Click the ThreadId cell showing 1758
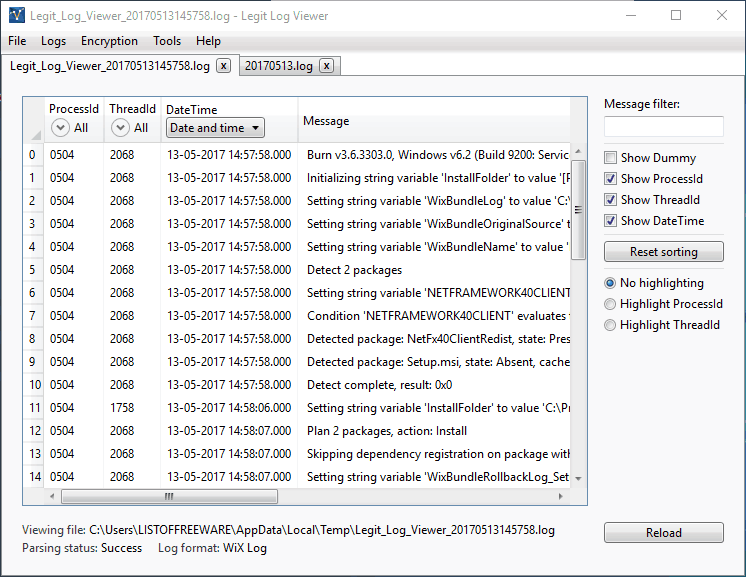This screenshot has height=577, width=746. (132, 408)
